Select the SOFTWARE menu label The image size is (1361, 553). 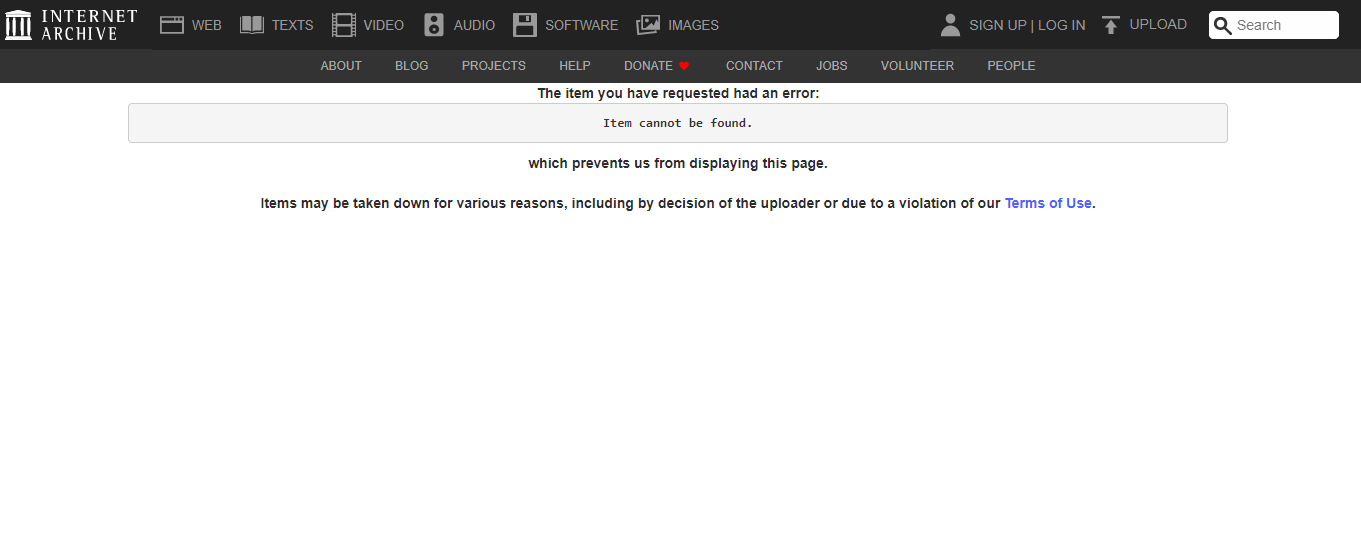(x=581, y=25)
